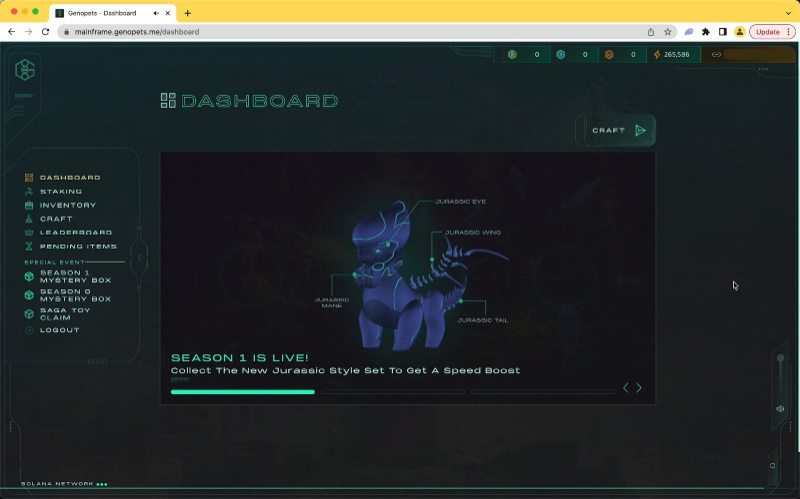
Task: Open a new browser tab
Action: click(188, 13)
